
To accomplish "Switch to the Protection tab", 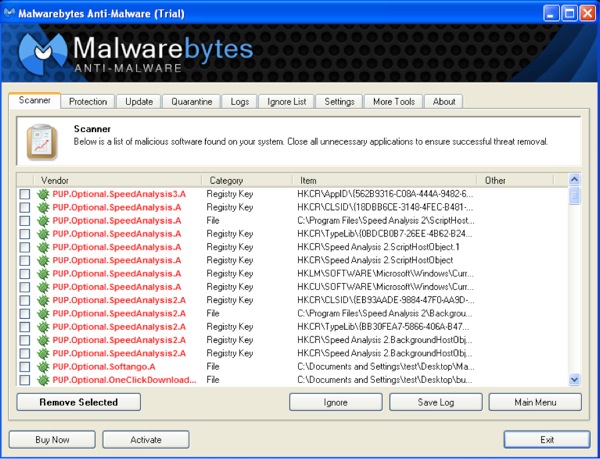I will (88, 102).
